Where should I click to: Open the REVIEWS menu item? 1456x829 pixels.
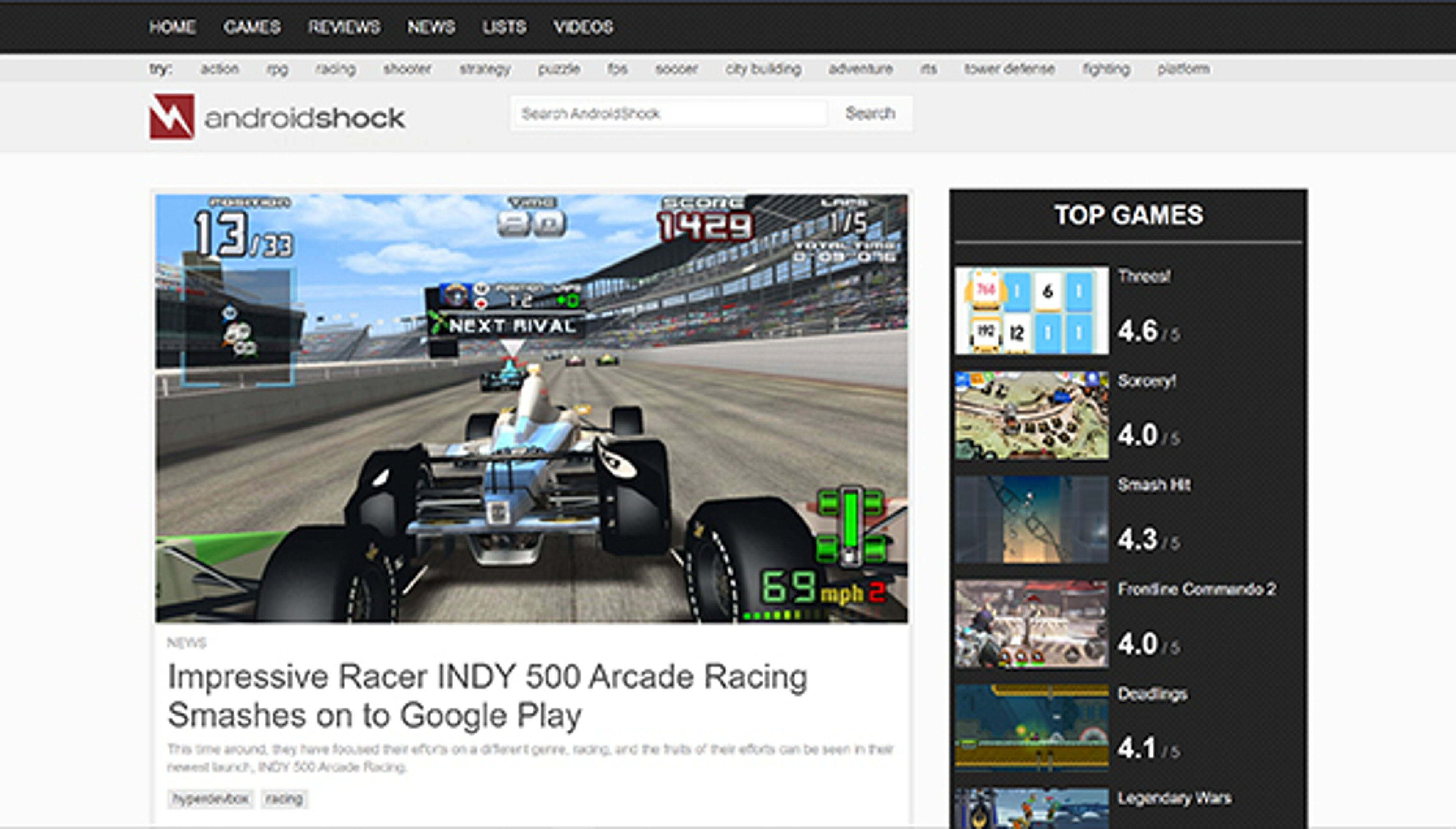[344, 27]
